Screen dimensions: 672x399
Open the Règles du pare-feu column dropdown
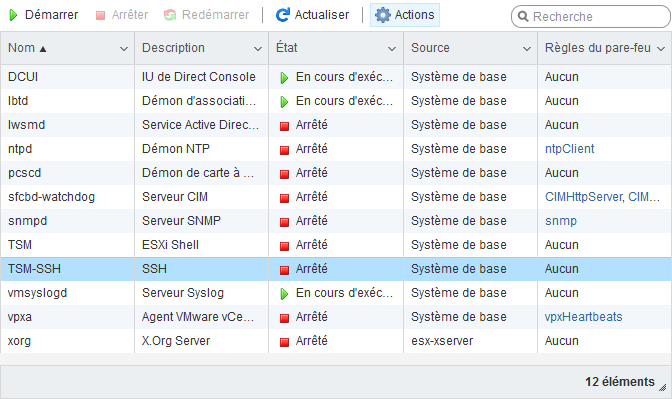[661, 49]
